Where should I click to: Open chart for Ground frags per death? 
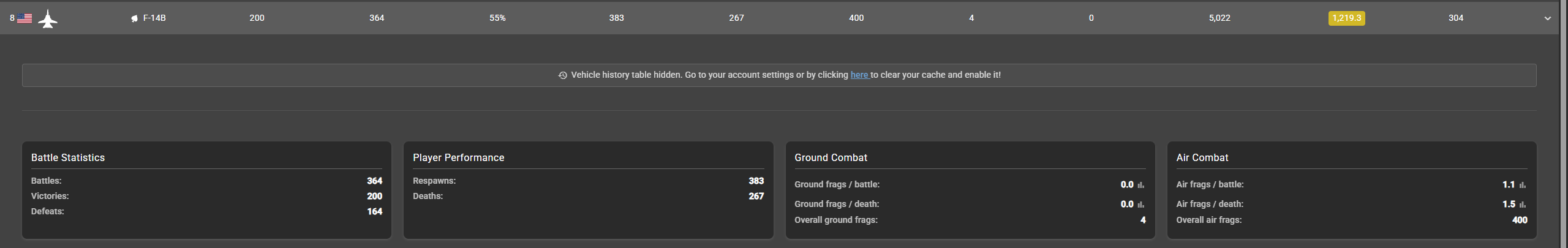(1140, 205)
